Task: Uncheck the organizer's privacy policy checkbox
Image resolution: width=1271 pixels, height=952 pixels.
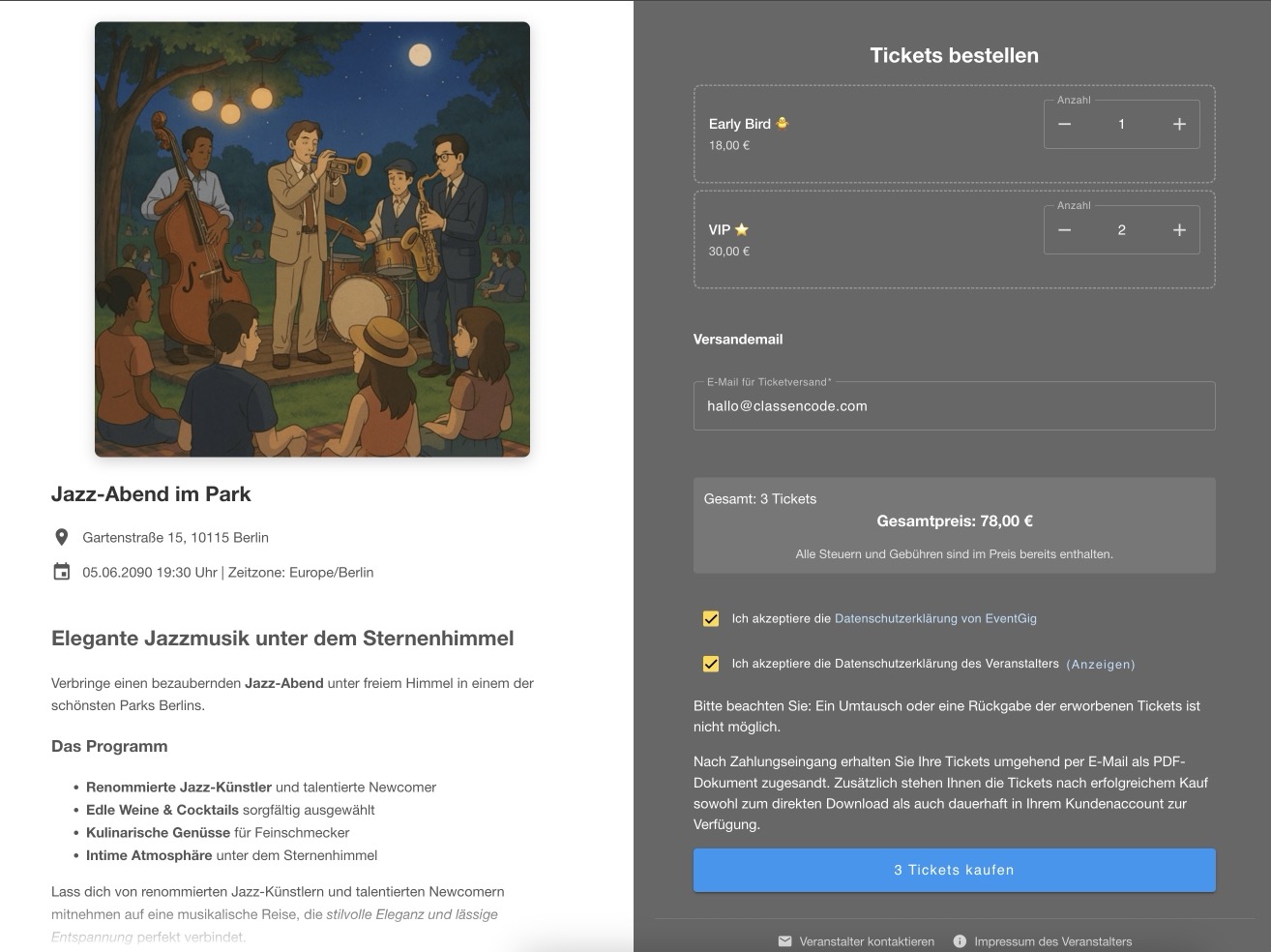Action: click(711, 664)
